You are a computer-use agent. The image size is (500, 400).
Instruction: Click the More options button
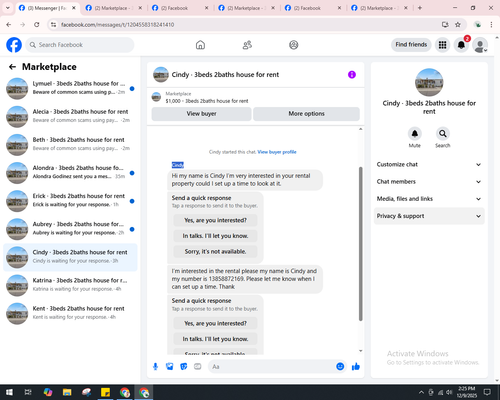(306, 114)
